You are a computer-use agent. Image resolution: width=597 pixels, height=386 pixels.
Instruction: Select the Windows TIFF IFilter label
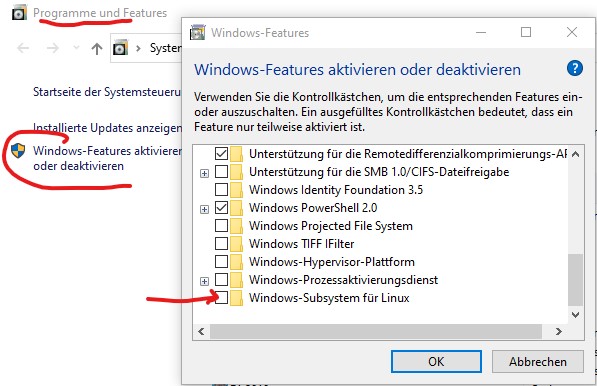pos(302,244)
